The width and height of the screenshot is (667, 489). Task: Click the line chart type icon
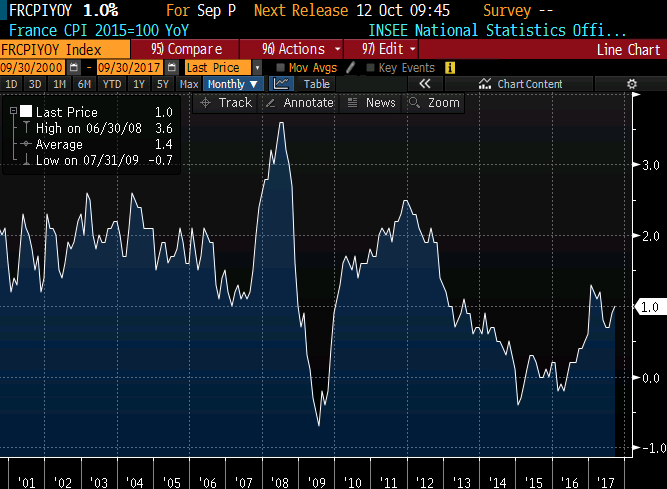[x=282, y=85]
